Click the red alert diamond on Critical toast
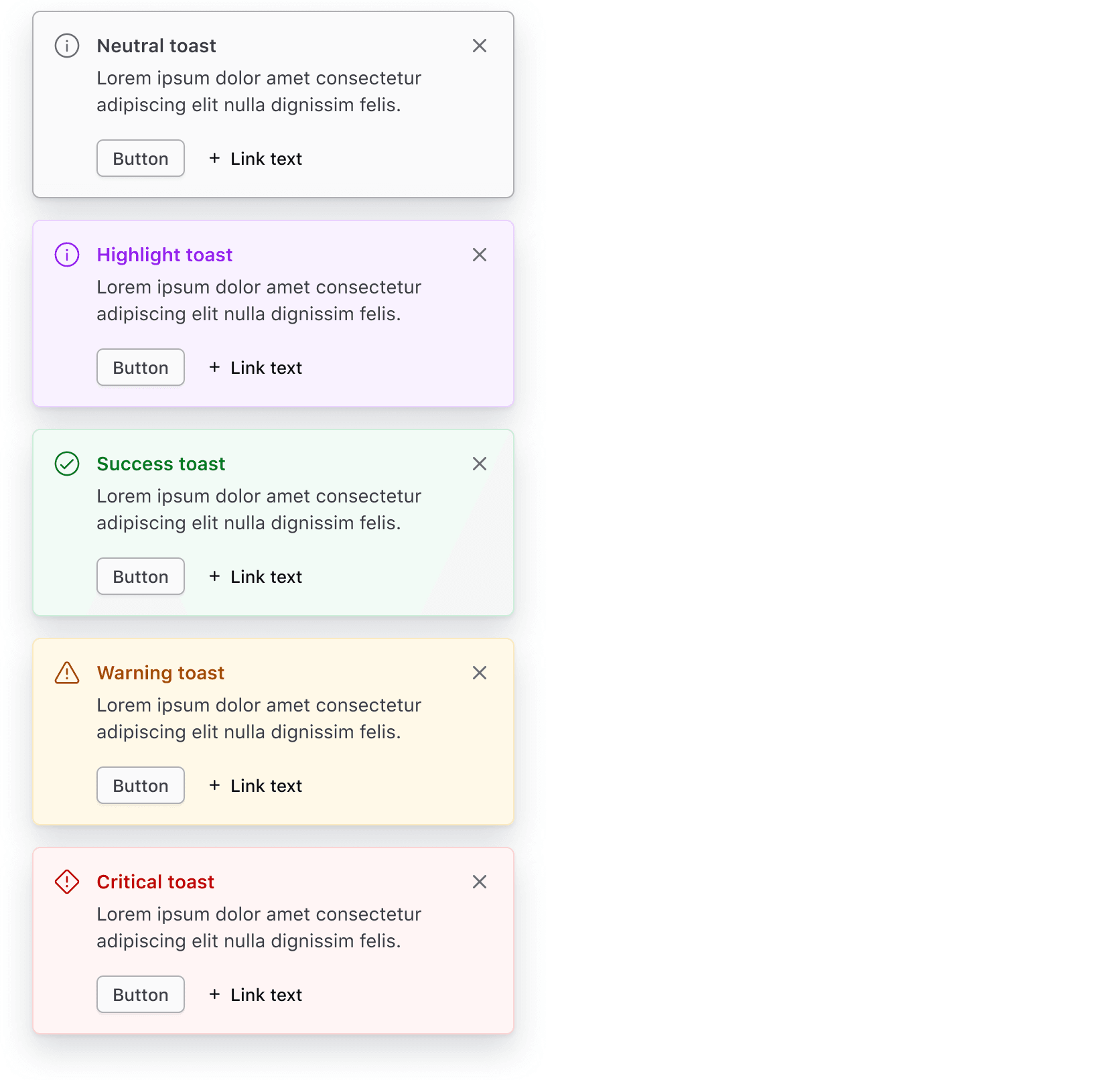Viewport: 1120px width, 1080px height. click(66, 882)
